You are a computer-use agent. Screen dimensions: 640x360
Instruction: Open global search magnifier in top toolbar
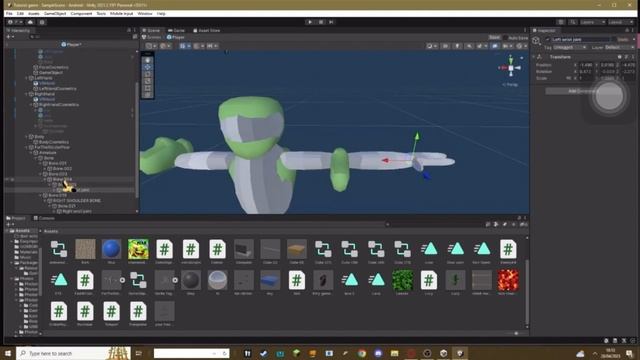click(573, 22)
